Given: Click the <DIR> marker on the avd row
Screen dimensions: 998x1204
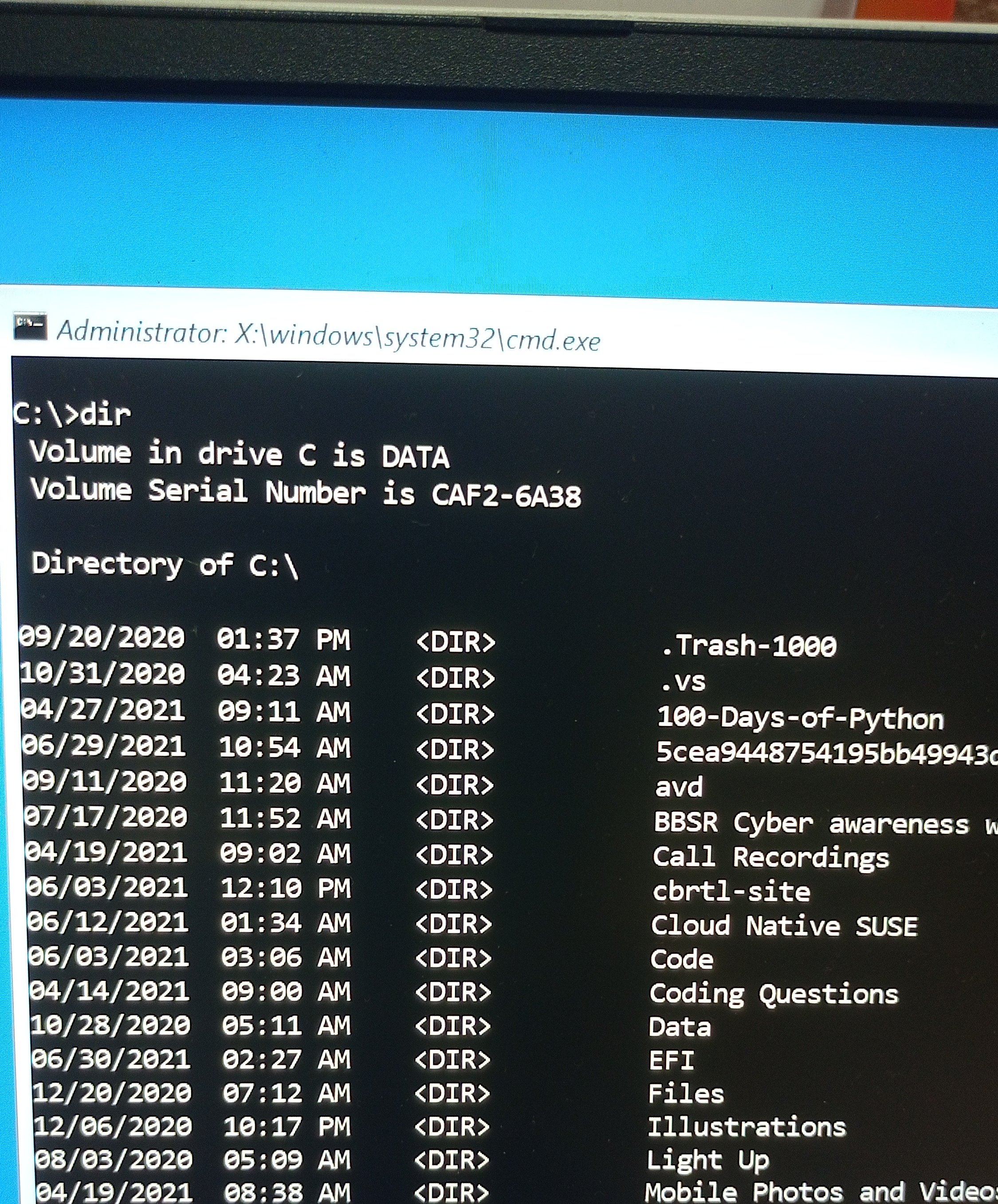Looking at the screenshot, I should (455, 785).
